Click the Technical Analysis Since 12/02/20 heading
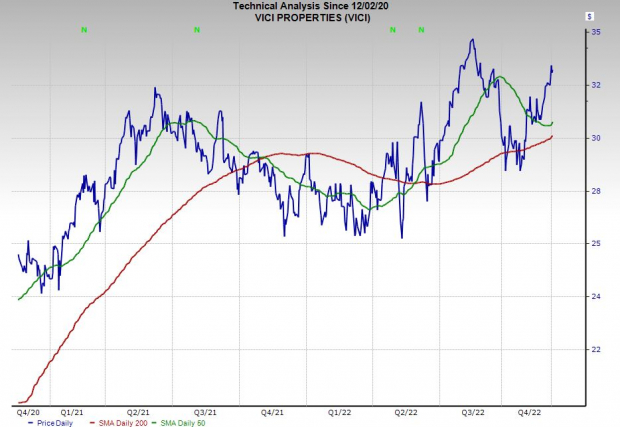This screenshot has width=620, height=427. click(301, 6)
